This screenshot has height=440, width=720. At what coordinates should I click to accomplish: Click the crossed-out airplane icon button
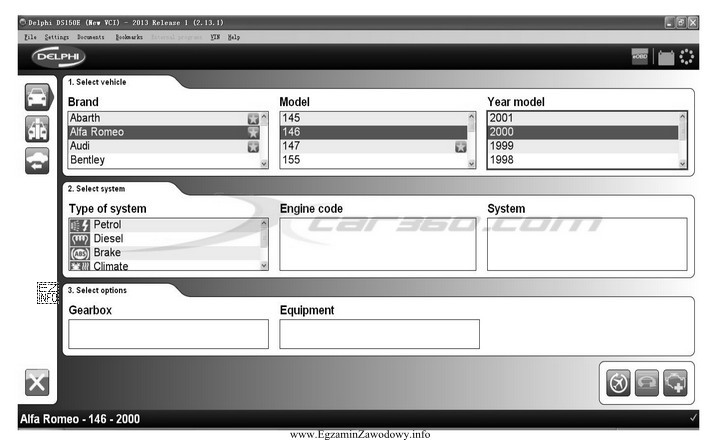click(618, 383)
